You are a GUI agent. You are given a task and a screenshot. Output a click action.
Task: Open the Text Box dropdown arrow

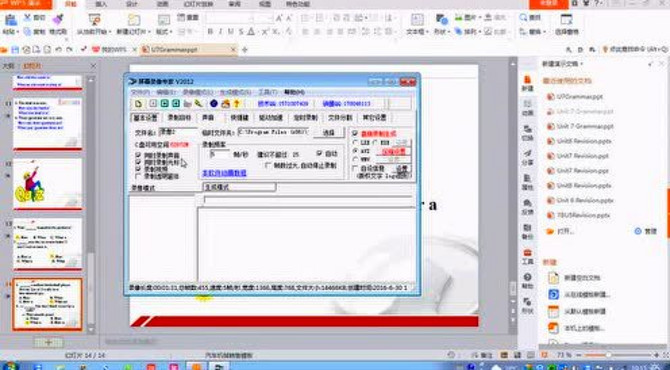point(428,32)
